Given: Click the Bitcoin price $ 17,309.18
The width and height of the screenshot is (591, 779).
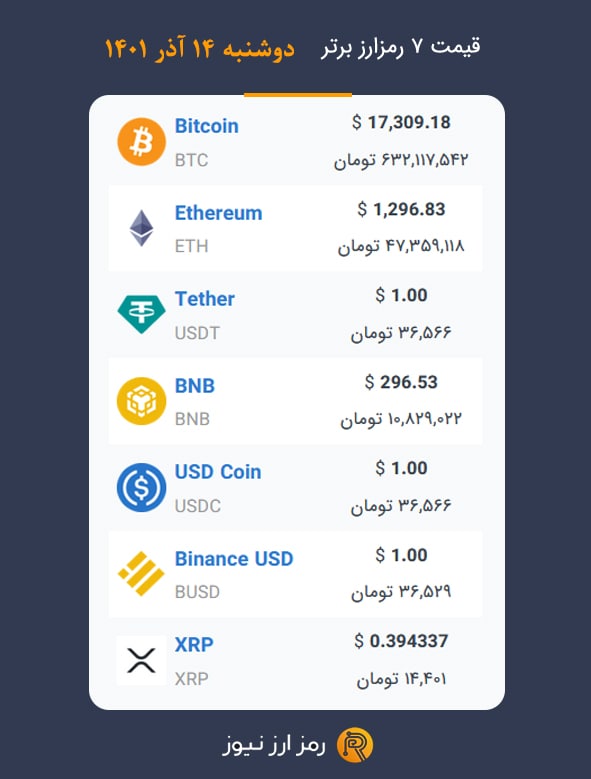Looking at the screenshot, I should pyautogui.click(x=401, y=122).
